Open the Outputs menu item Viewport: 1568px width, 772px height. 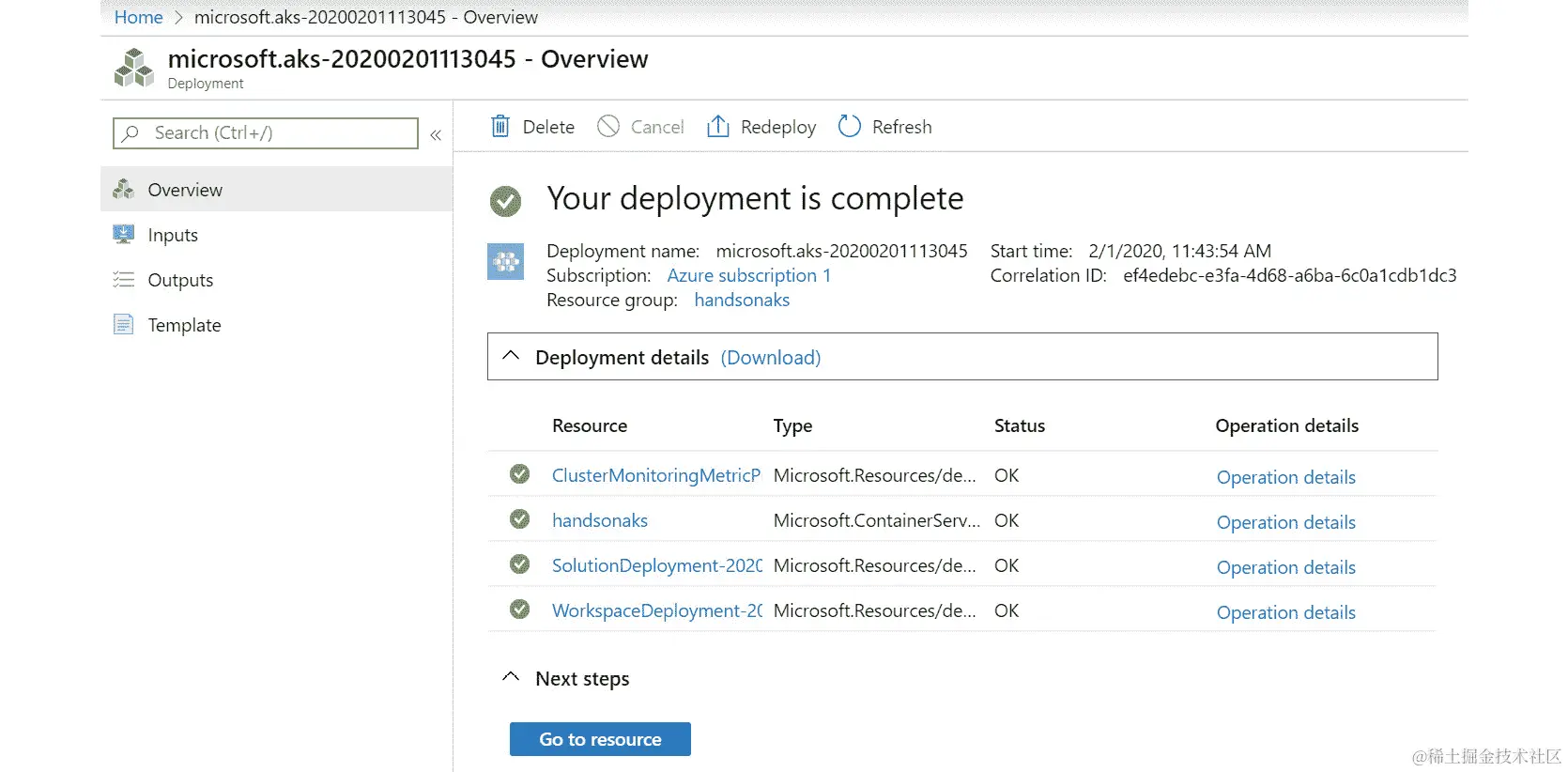[277, 279]
